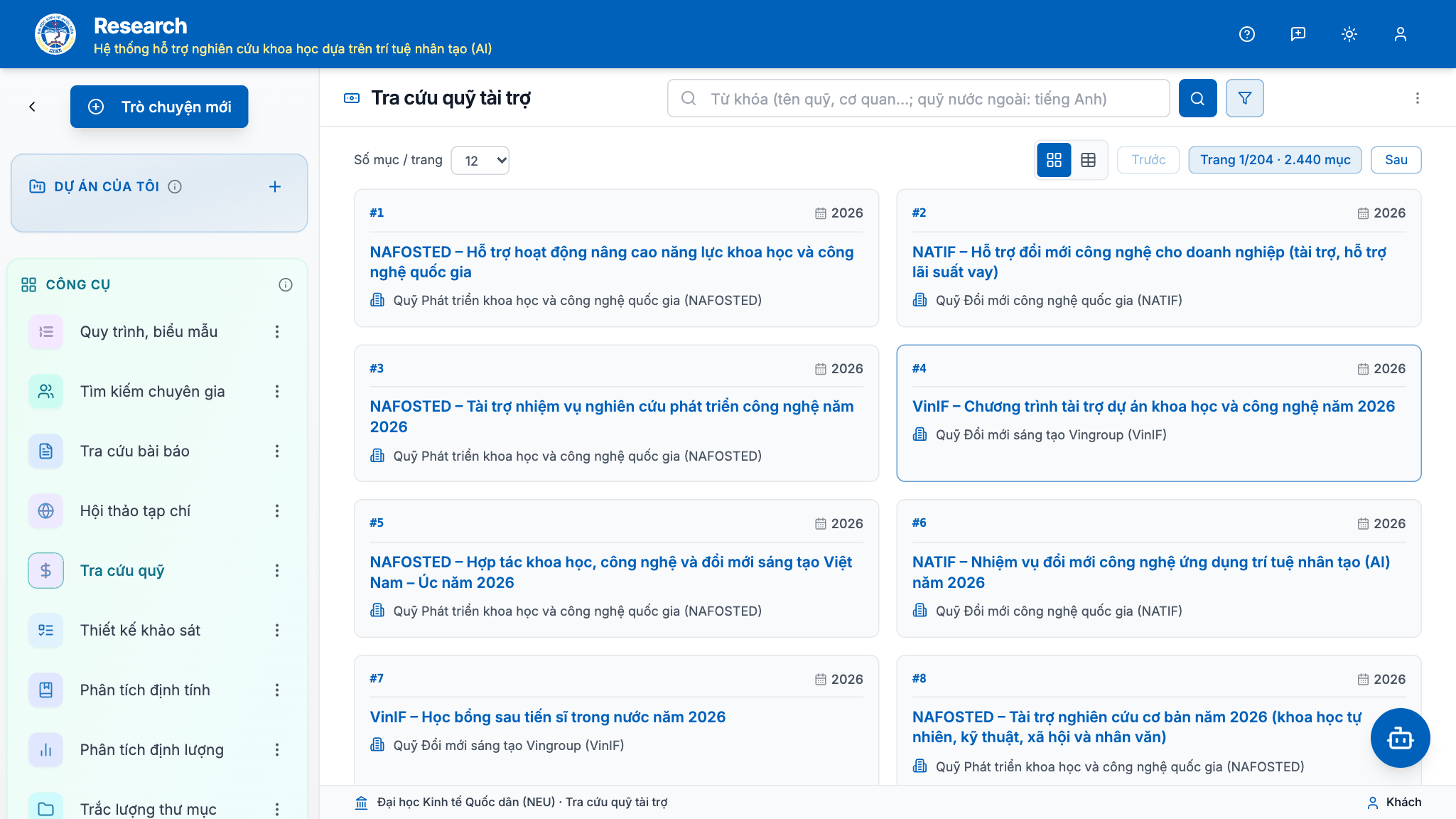Click the Phân tích định tính book icon
1456x819 pixels.
tap(45, 690)
